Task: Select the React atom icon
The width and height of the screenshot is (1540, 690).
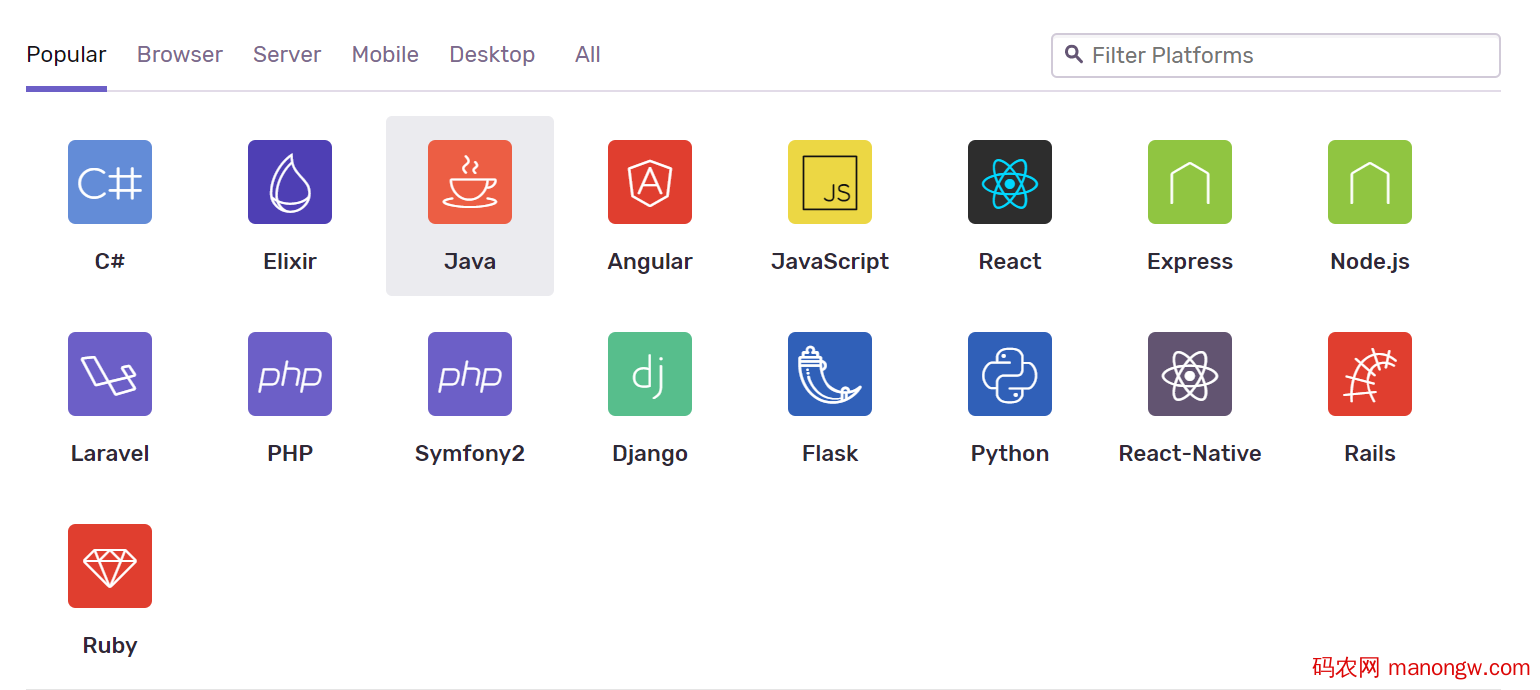Action: pyautogui.click(x=1010, y=182)
